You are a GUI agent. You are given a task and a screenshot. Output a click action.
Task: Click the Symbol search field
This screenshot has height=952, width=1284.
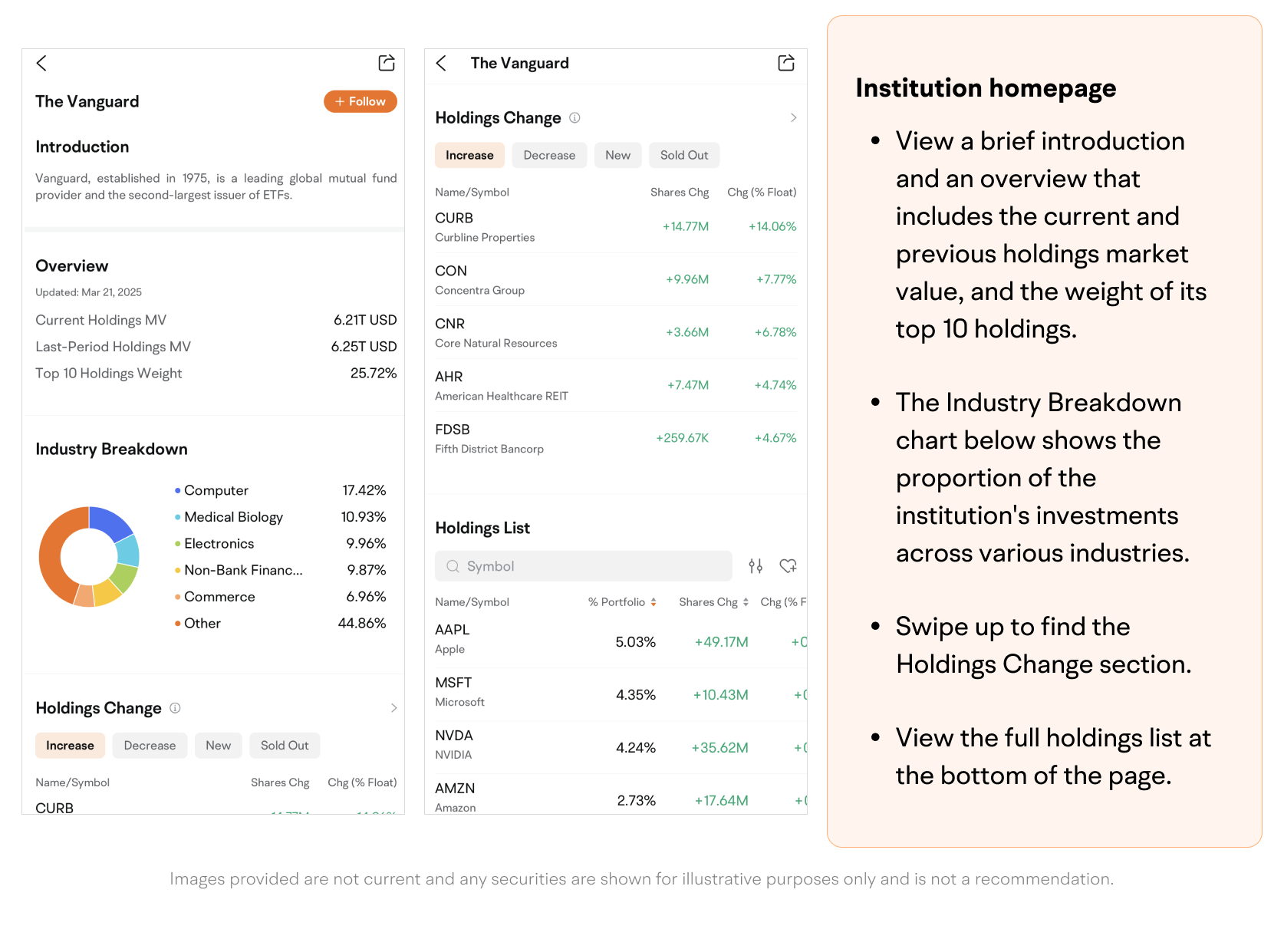pos(583,566)
